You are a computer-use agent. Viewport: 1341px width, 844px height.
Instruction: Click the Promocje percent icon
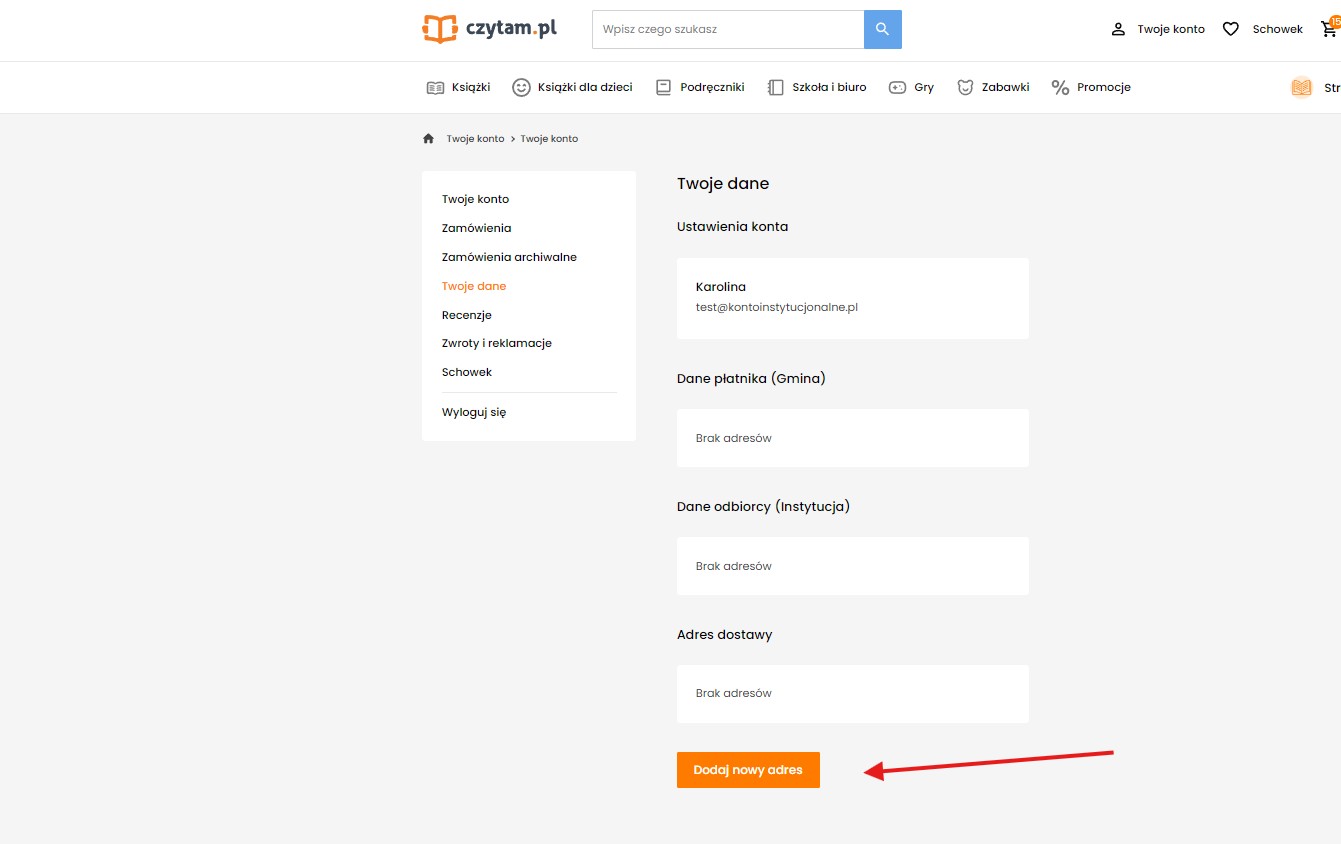pyautogui.click(x=1061, y=87)
